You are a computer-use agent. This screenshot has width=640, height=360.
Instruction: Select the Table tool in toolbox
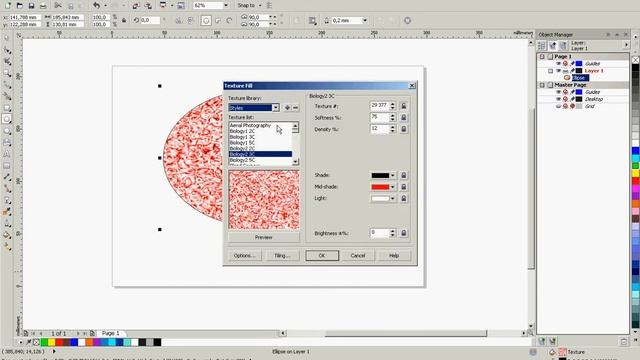point(7,166)
